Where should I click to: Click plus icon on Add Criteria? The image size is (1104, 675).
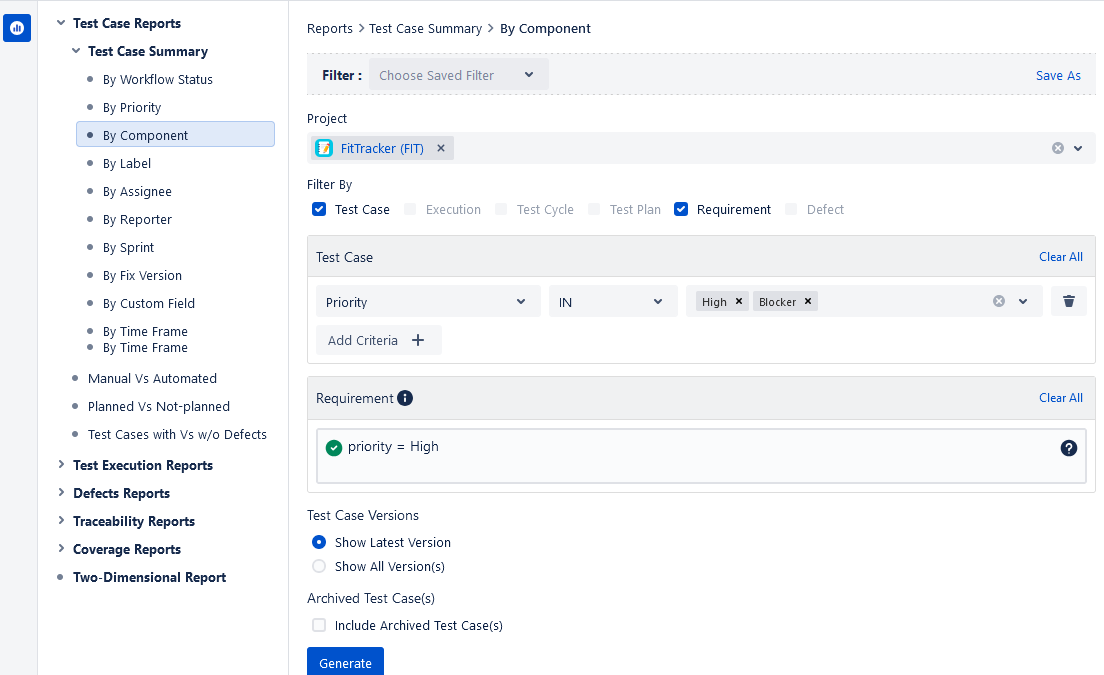(418, 340)
